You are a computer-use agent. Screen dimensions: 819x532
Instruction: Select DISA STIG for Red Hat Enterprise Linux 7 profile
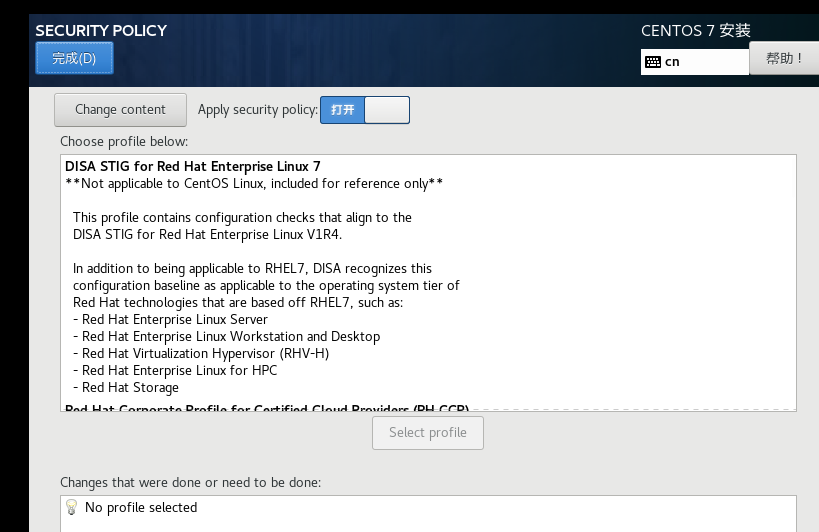click(x=193, y=167)
